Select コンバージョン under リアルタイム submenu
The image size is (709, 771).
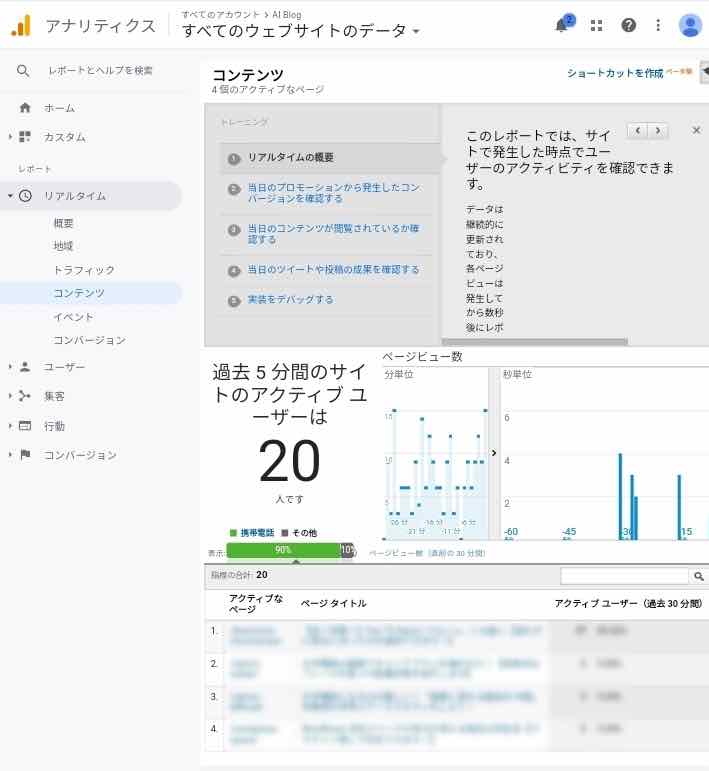click(89, 340)
